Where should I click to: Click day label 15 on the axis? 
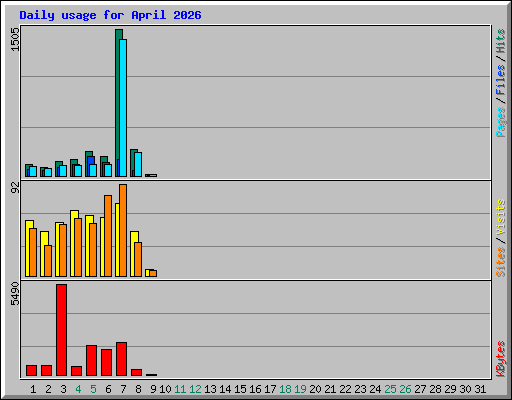(240, 389)
